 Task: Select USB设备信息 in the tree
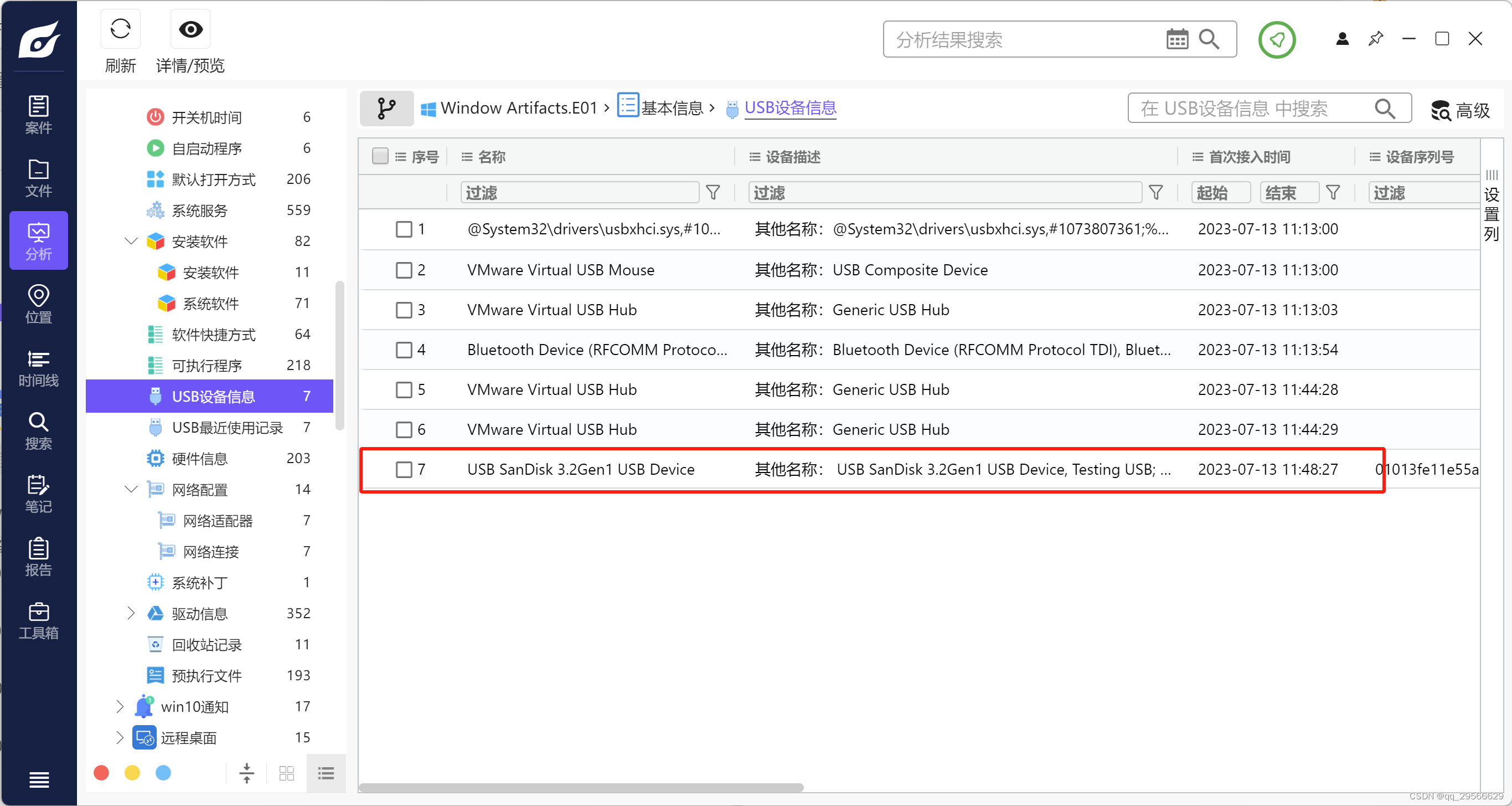209,397
